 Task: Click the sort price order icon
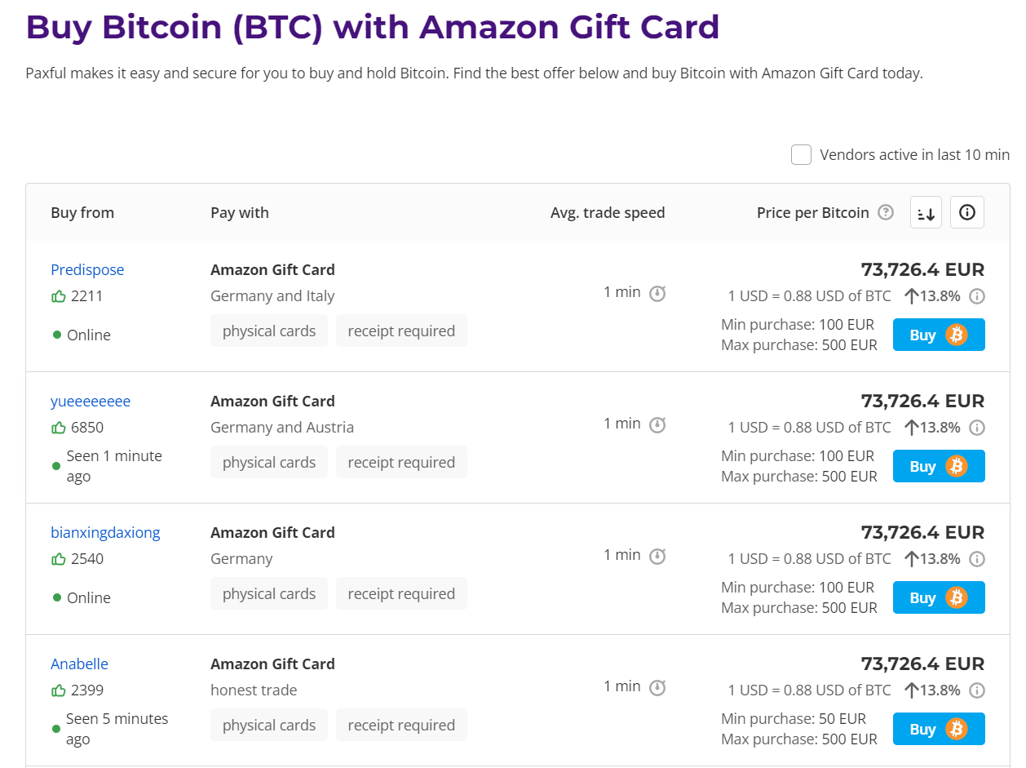[x=926, y=213]
